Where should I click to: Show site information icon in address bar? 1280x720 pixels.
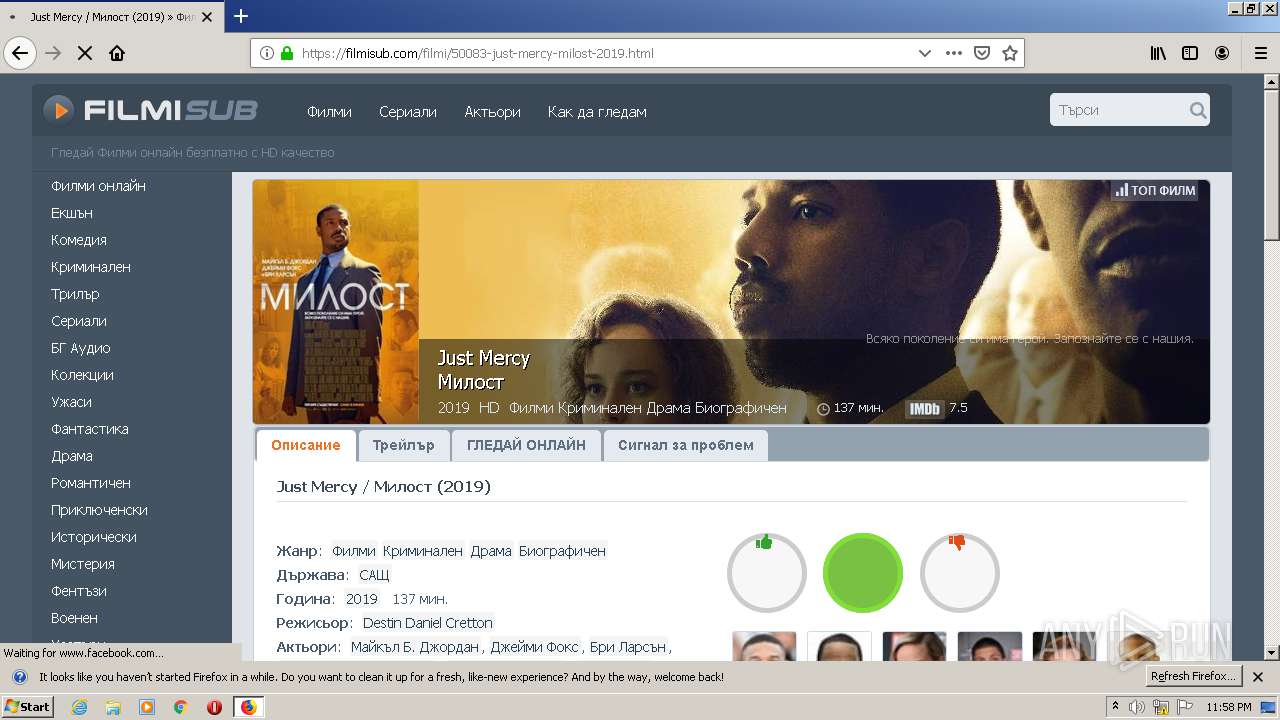click(x=266, y=53)
